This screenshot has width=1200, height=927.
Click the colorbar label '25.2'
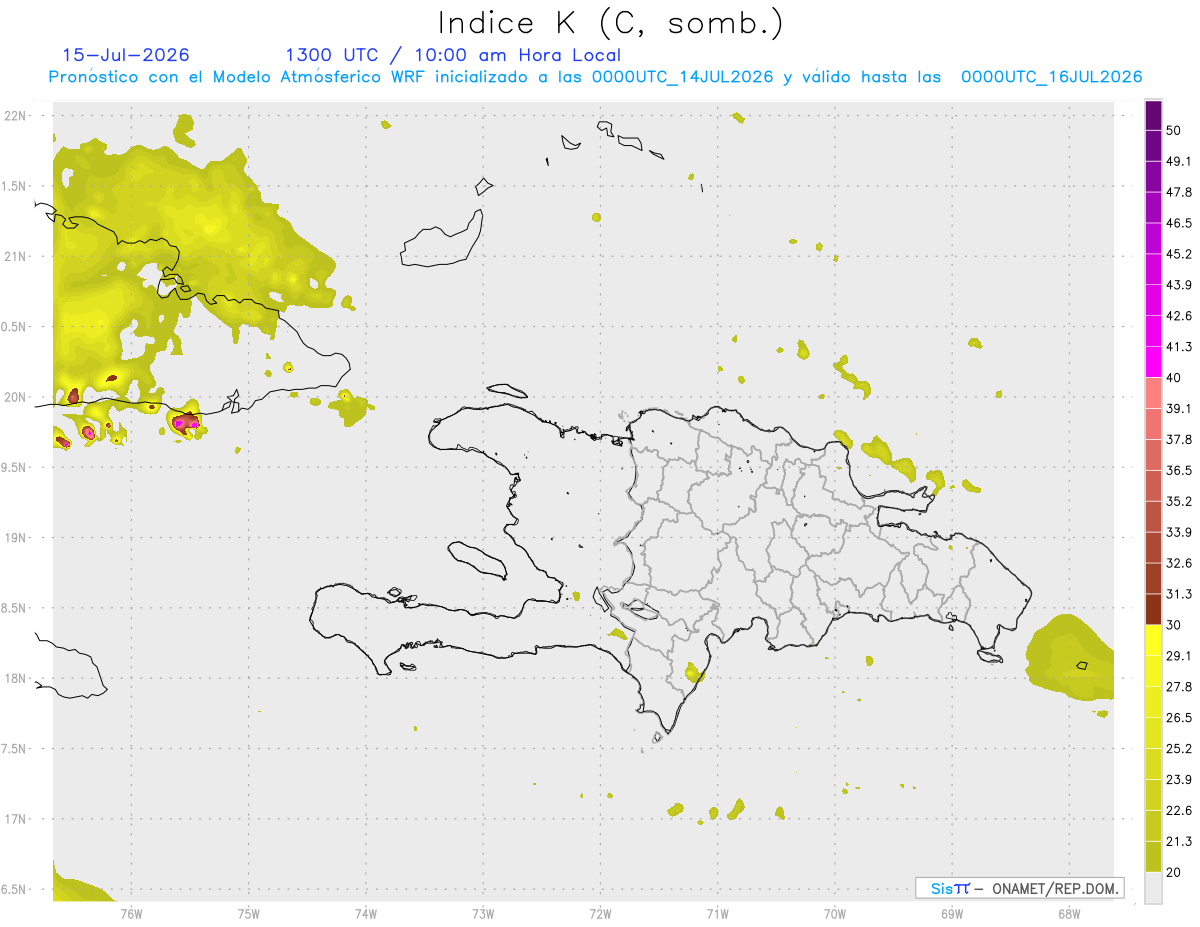point(1179,748)
